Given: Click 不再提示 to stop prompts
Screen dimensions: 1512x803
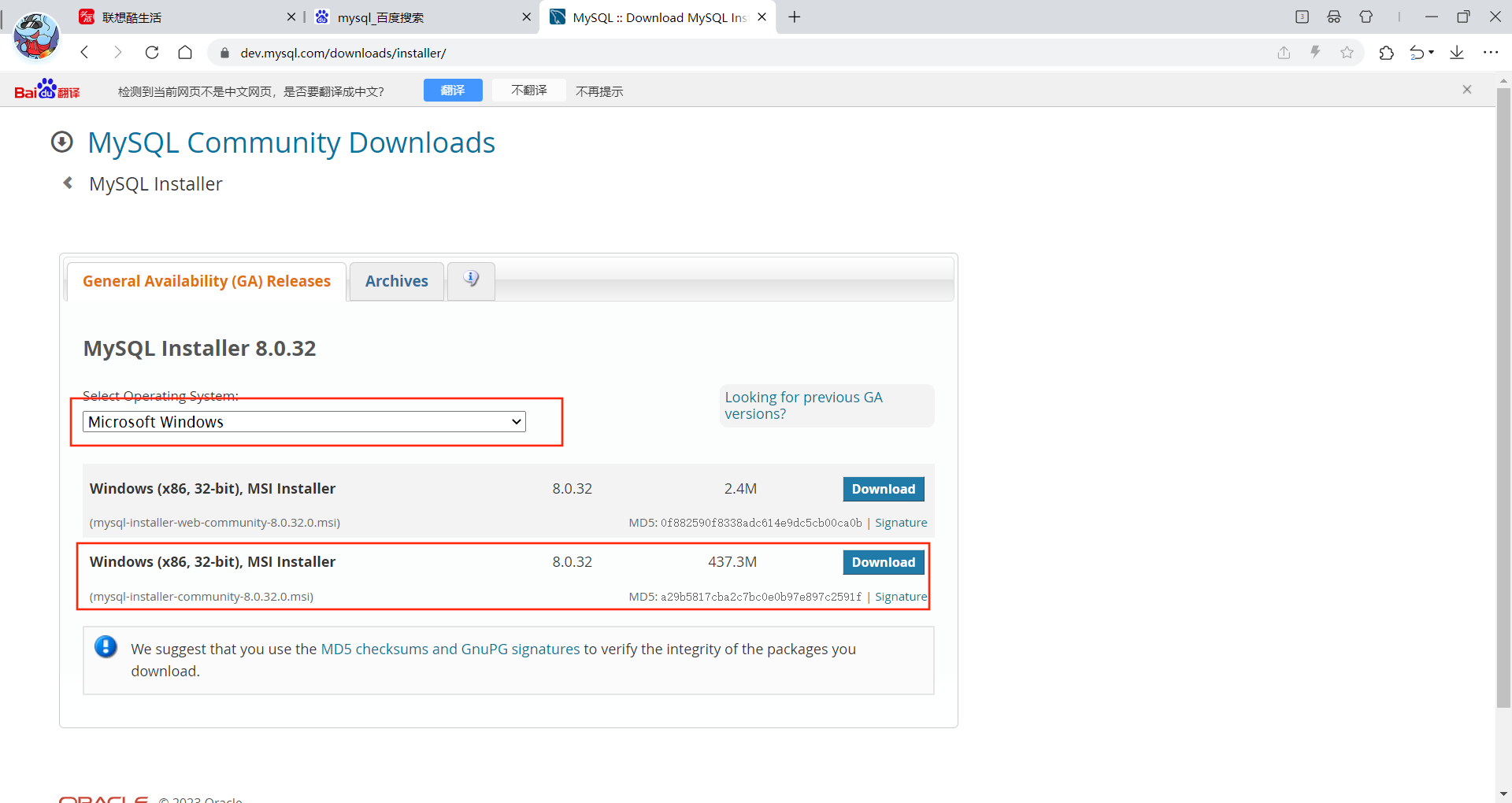Looking at the screenshot, I should click(599, 91).
